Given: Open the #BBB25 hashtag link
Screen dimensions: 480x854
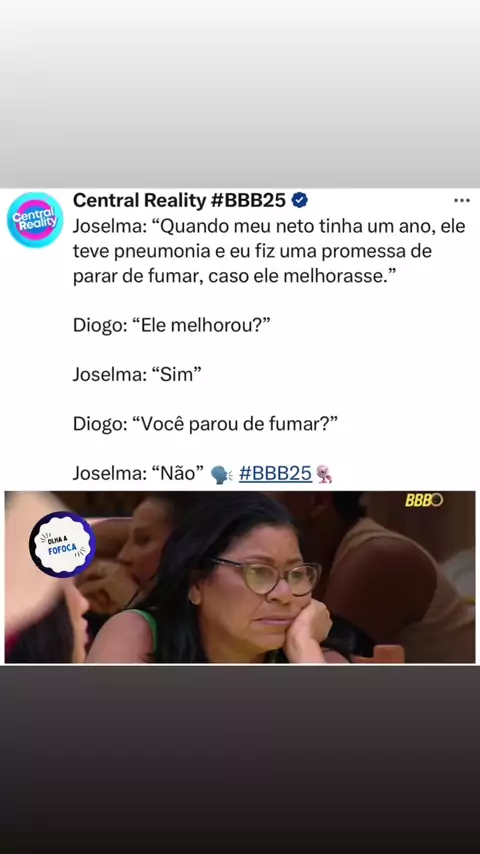Looking at the screenshot, I should [x=275, y=473].
